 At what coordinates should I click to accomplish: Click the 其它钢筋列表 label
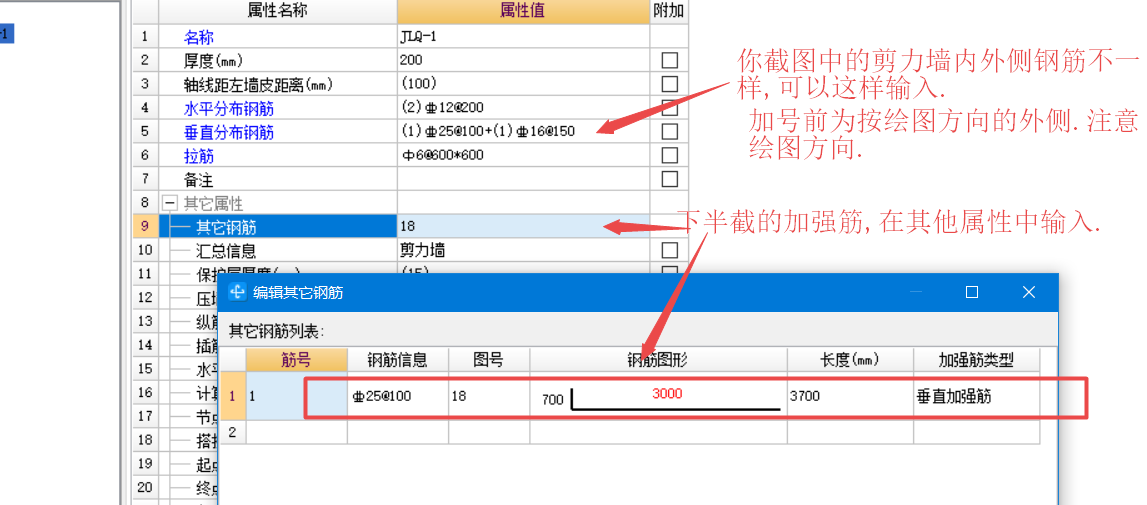click(276, 331)
